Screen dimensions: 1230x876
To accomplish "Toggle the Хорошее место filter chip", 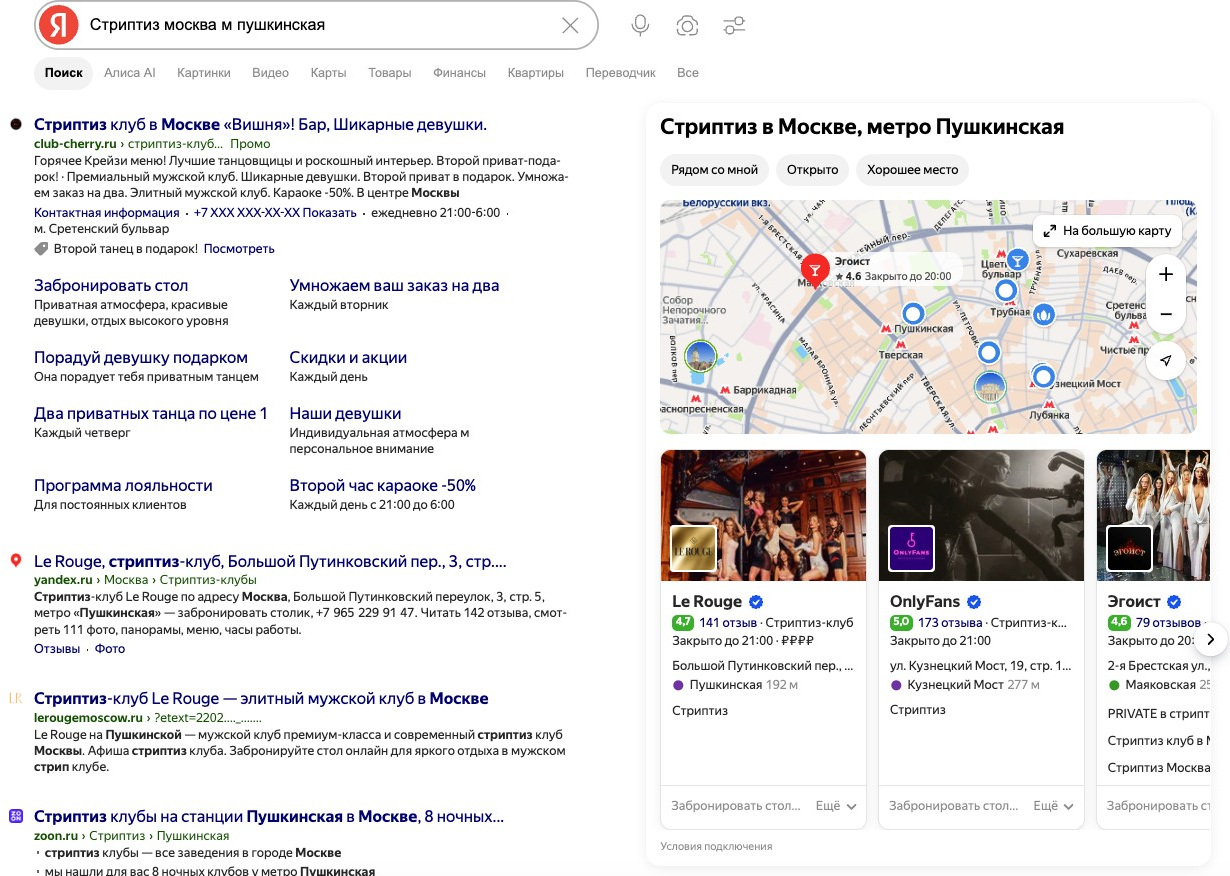I will click(912, 169).
